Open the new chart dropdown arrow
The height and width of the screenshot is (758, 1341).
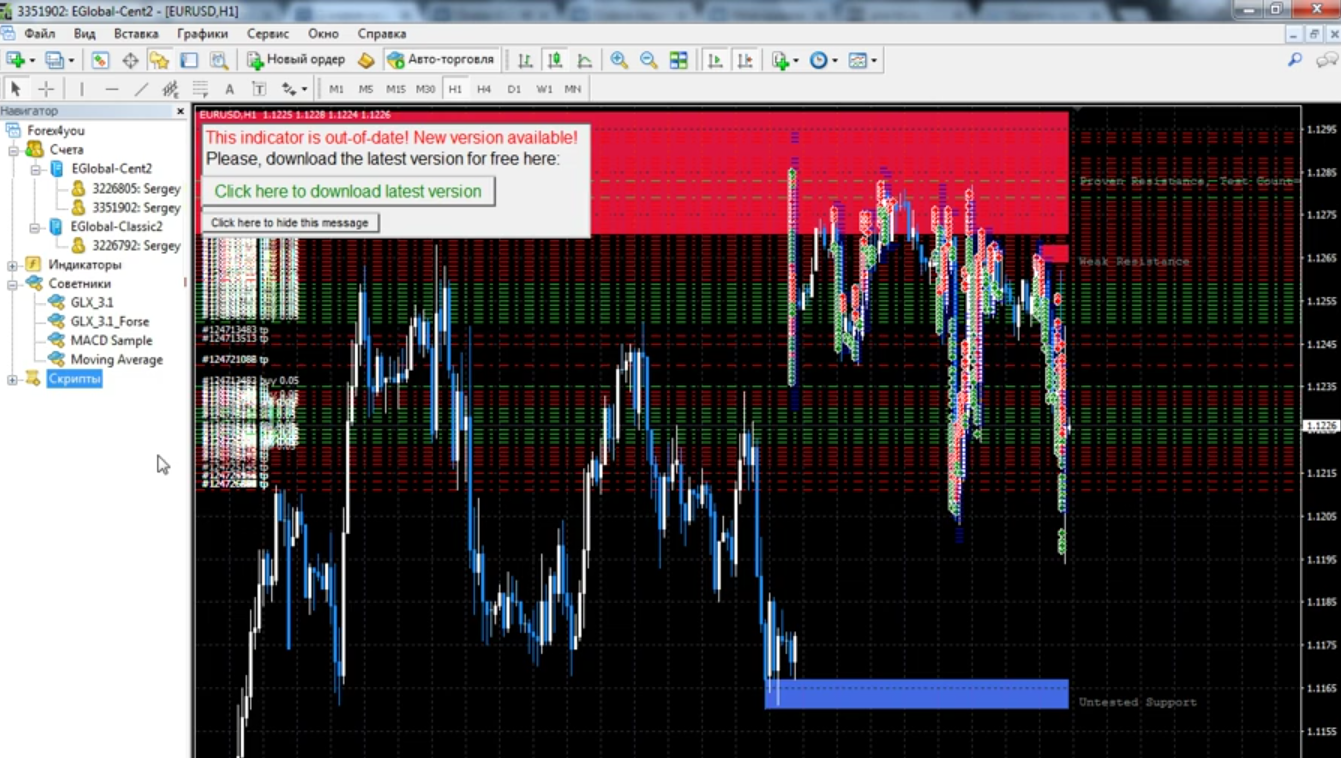point(32,61)
